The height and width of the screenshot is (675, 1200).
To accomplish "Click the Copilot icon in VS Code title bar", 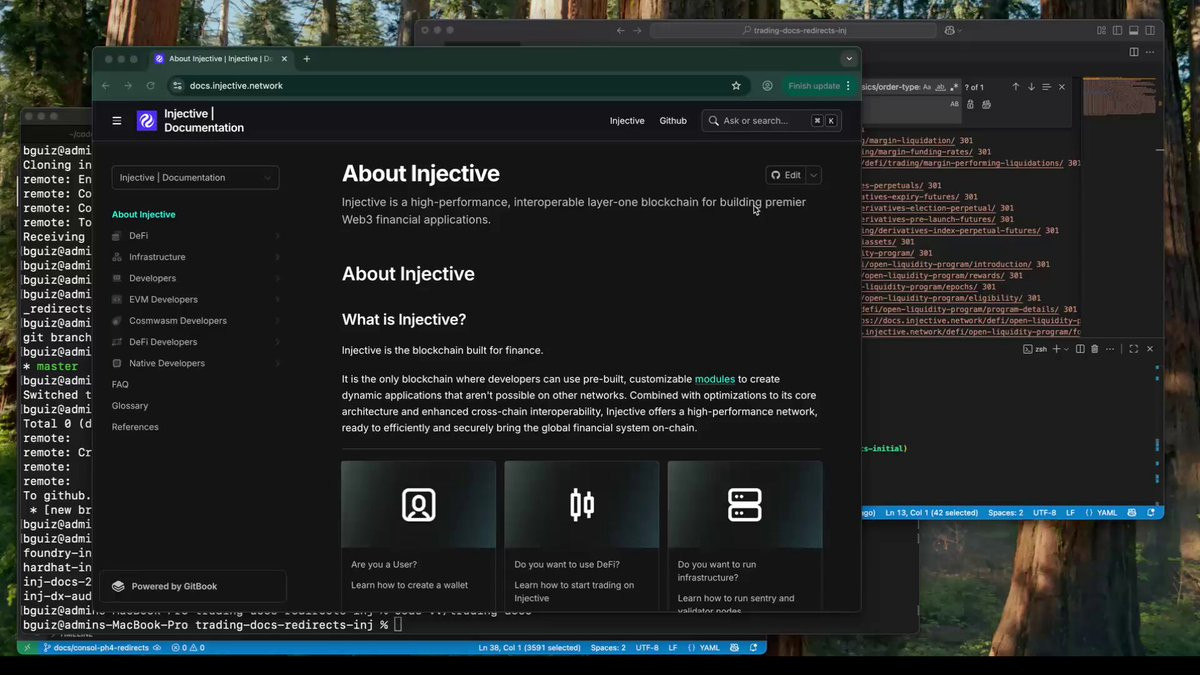I will coord(949,30).
